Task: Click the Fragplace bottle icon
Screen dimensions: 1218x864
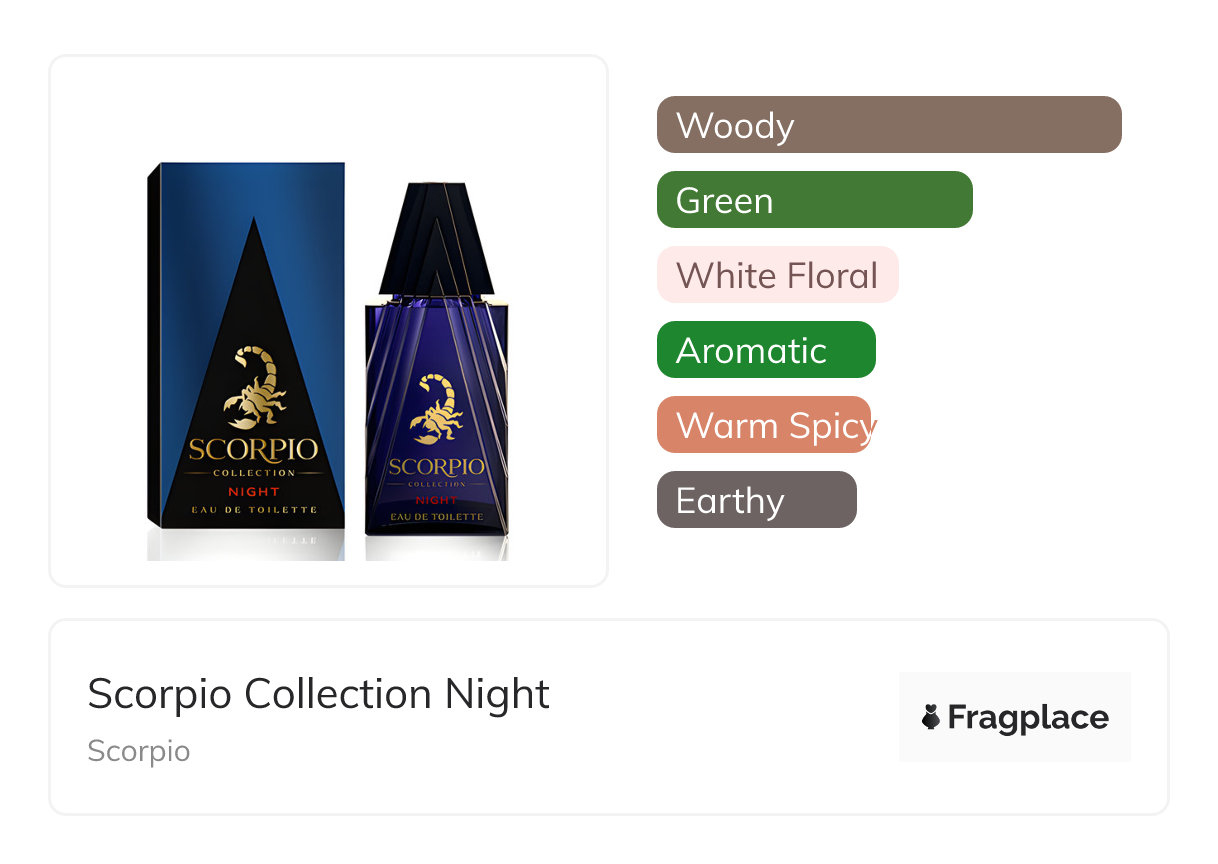Action: (x=931, y=717)
